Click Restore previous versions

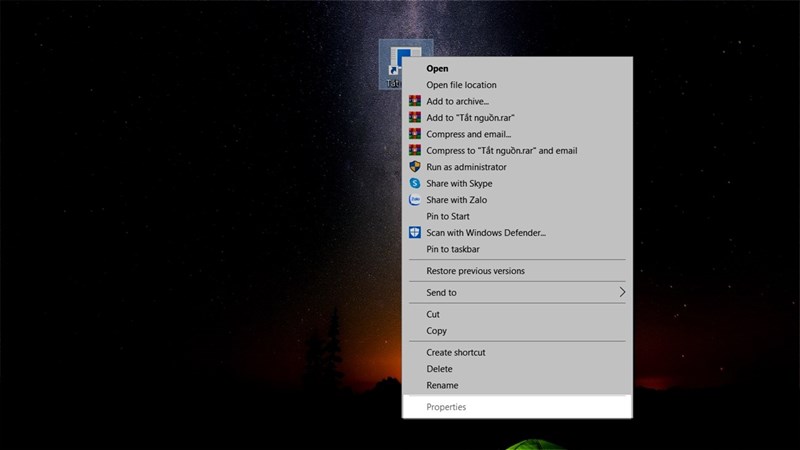475,271
